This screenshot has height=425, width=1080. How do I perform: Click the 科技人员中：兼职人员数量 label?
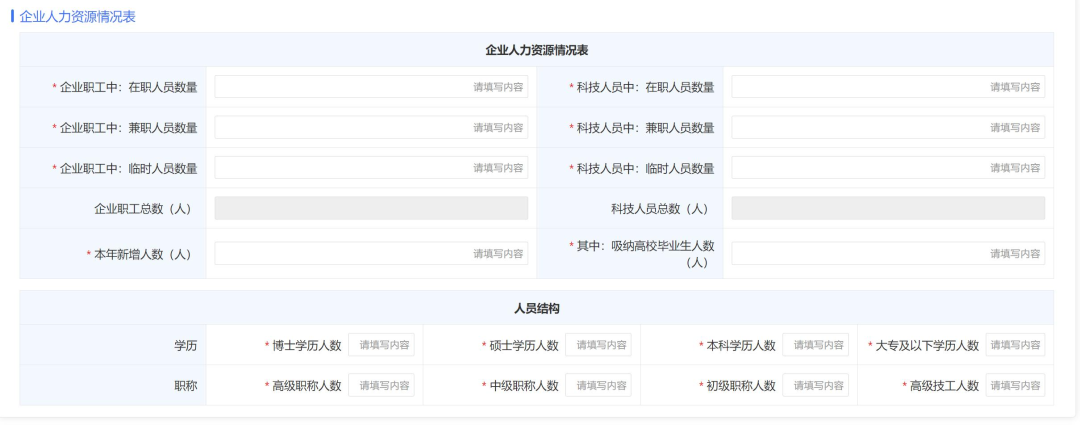click(645, 128)
